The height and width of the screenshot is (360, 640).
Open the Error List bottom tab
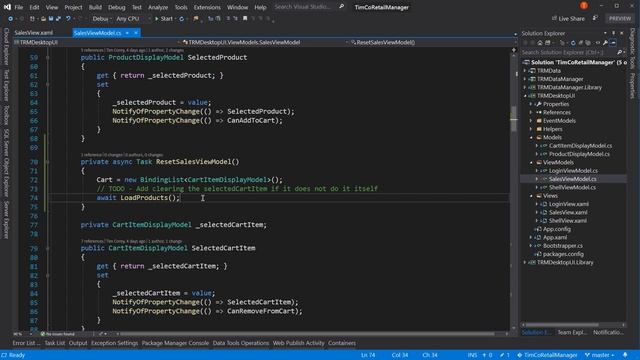(26, 343)
